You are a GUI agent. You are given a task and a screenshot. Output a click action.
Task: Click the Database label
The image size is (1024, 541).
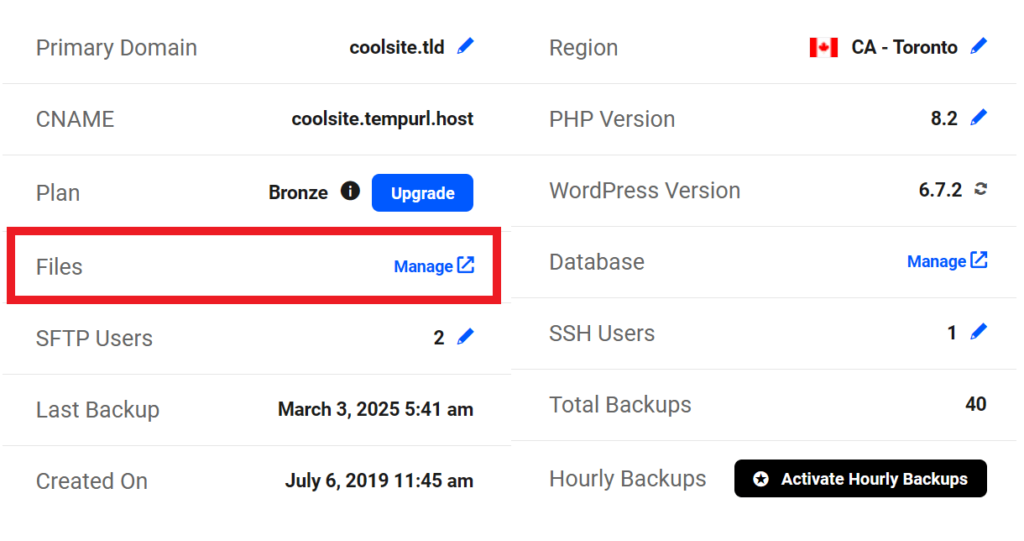(x=597, y=261)
